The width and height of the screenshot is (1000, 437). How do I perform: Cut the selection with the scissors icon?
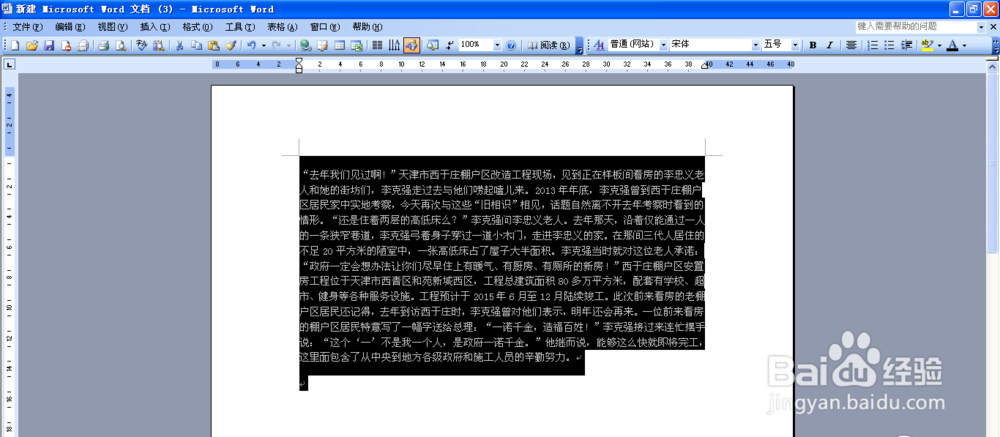point(180,45)
